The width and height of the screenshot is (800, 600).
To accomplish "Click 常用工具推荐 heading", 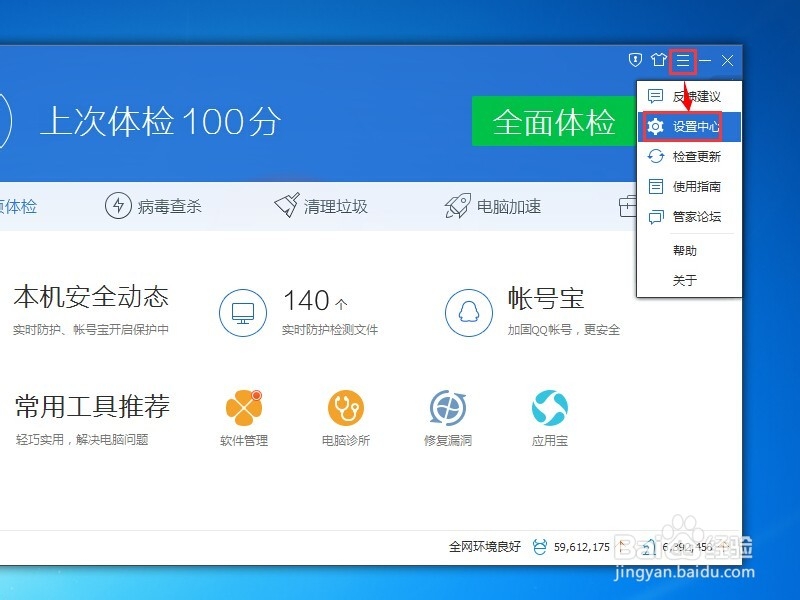I will 92,406.
